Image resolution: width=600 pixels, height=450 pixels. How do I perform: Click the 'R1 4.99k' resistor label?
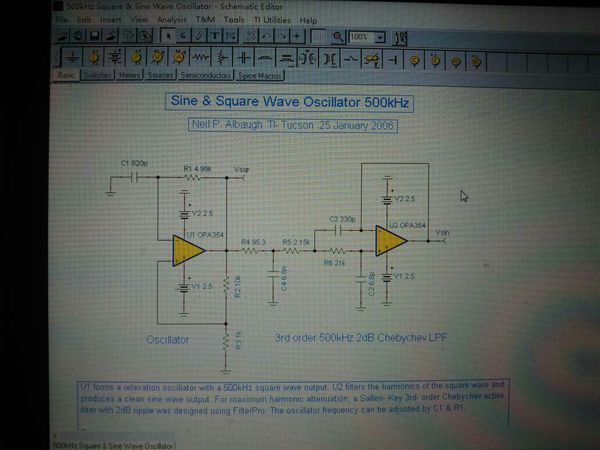pyautogui.click(x=197, y=169)
